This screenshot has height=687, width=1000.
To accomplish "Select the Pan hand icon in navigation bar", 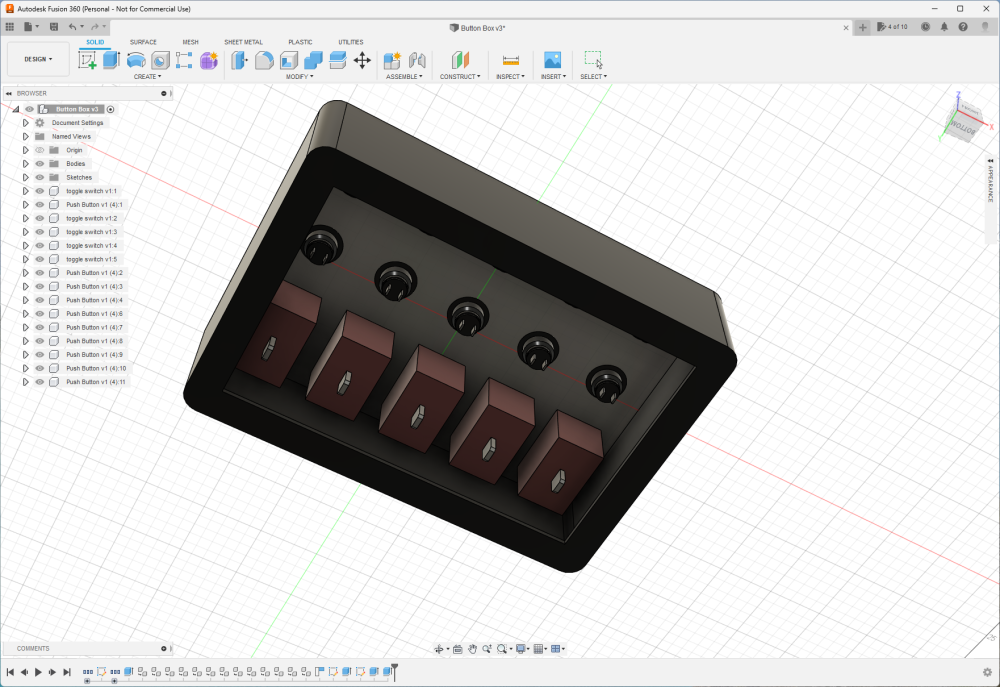I will (472, 649).
